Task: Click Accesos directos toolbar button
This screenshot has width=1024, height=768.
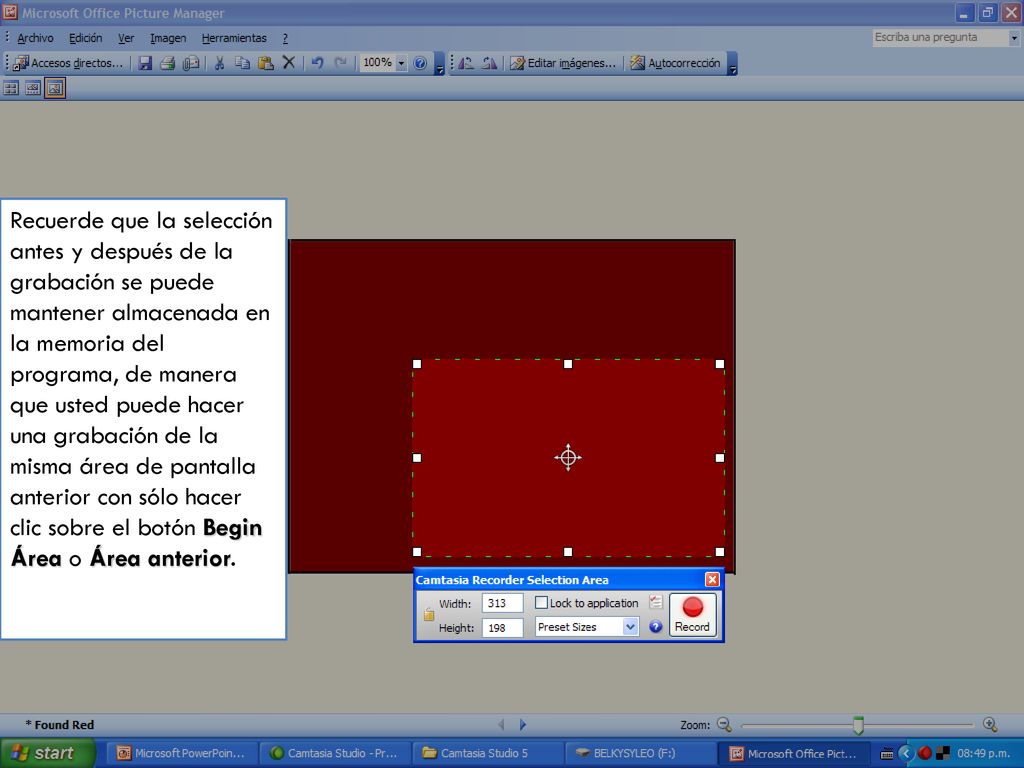Action: pyautogui.click(x=68, y=63)
